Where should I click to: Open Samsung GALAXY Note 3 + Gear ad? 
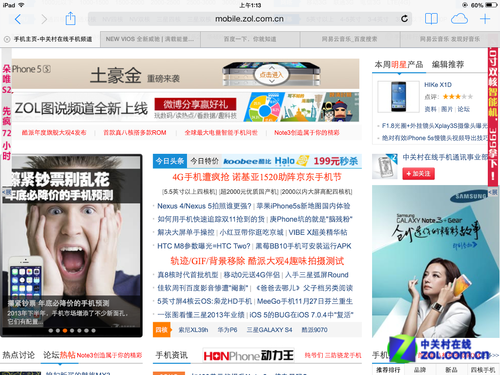[x=436, y=262]
